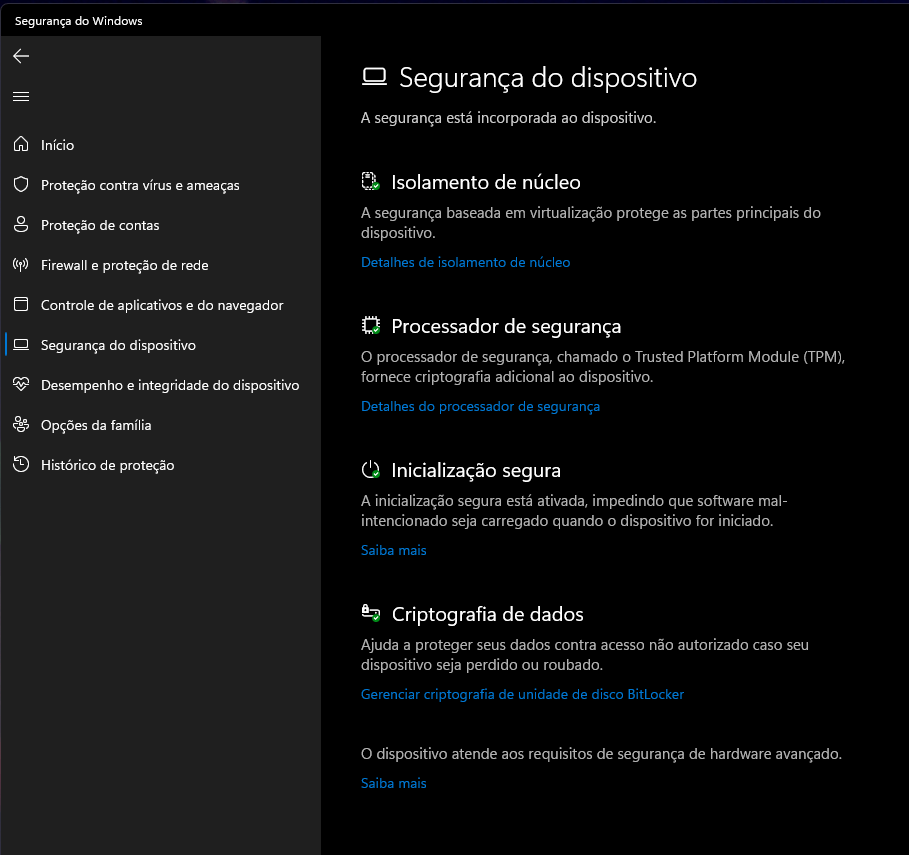909x855 pixels.
Task: Click the virus protection shield icon
Action: (x=21, y=184)
